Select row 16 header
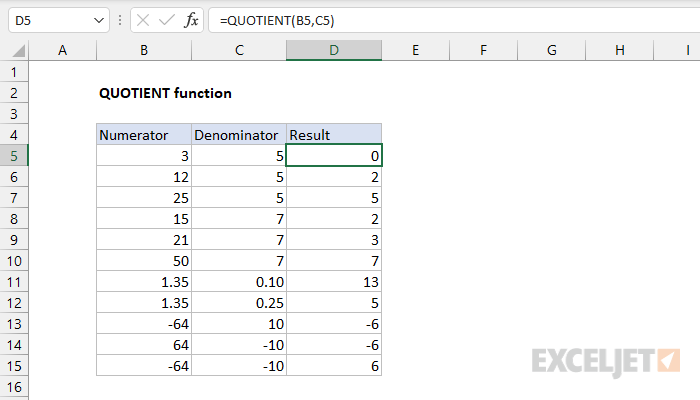 (x=14, y=386)
